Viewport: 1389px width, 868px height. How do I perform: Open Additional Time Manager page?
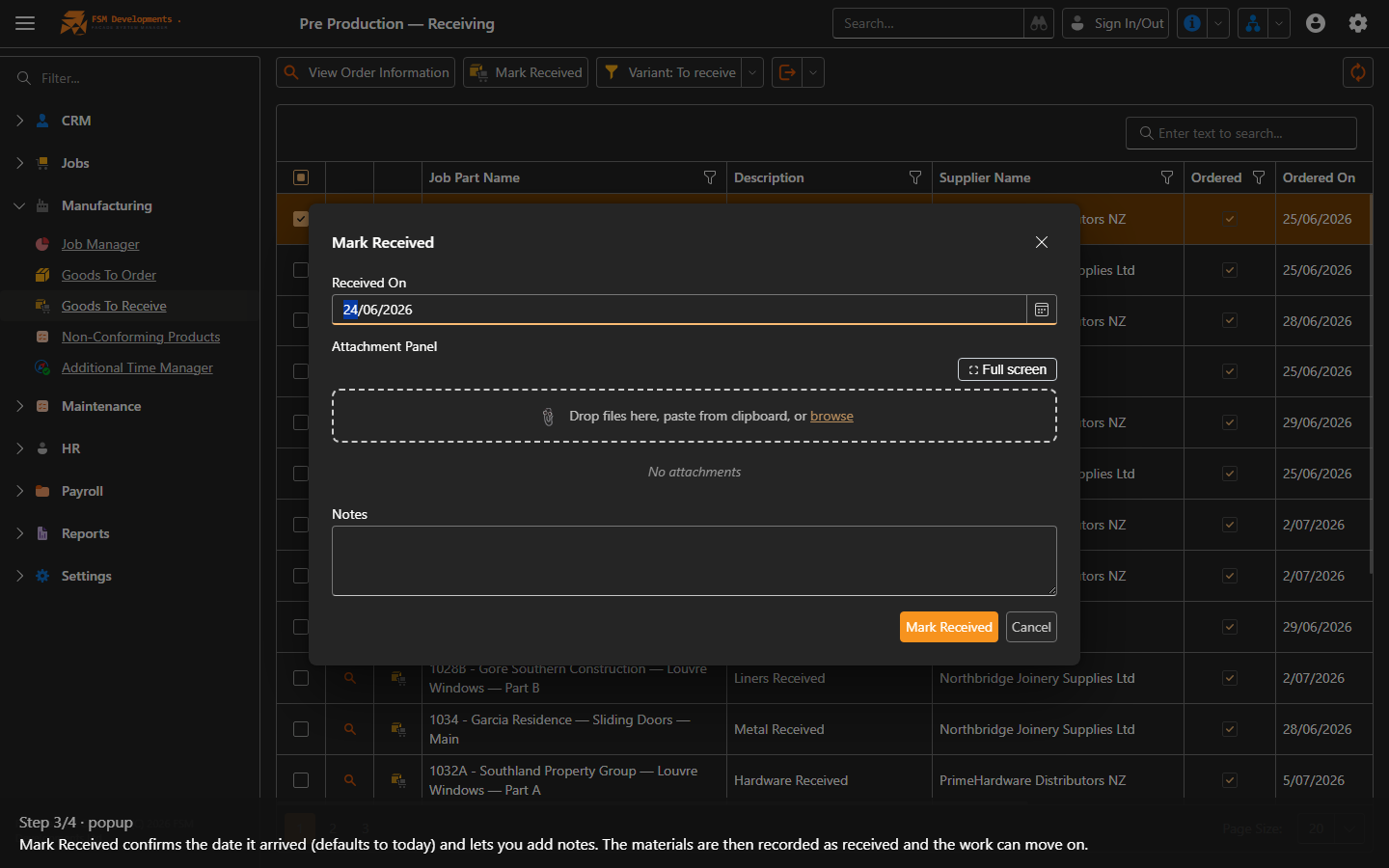[137, 367]
